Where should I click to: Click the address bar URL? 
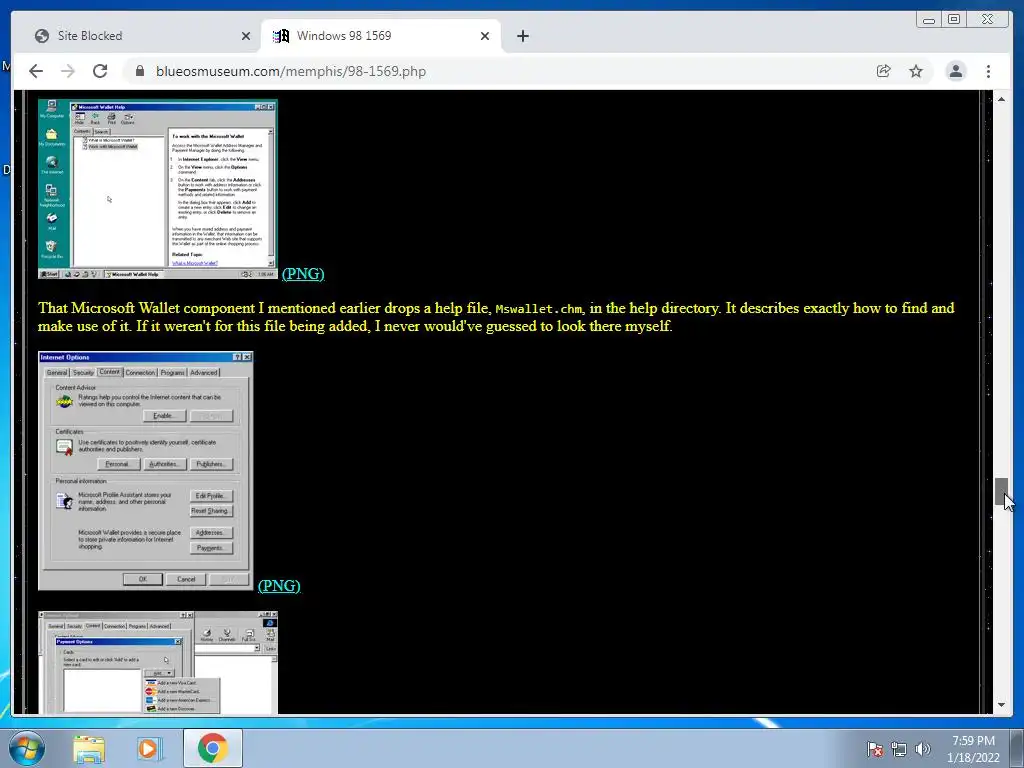point(291,71)
